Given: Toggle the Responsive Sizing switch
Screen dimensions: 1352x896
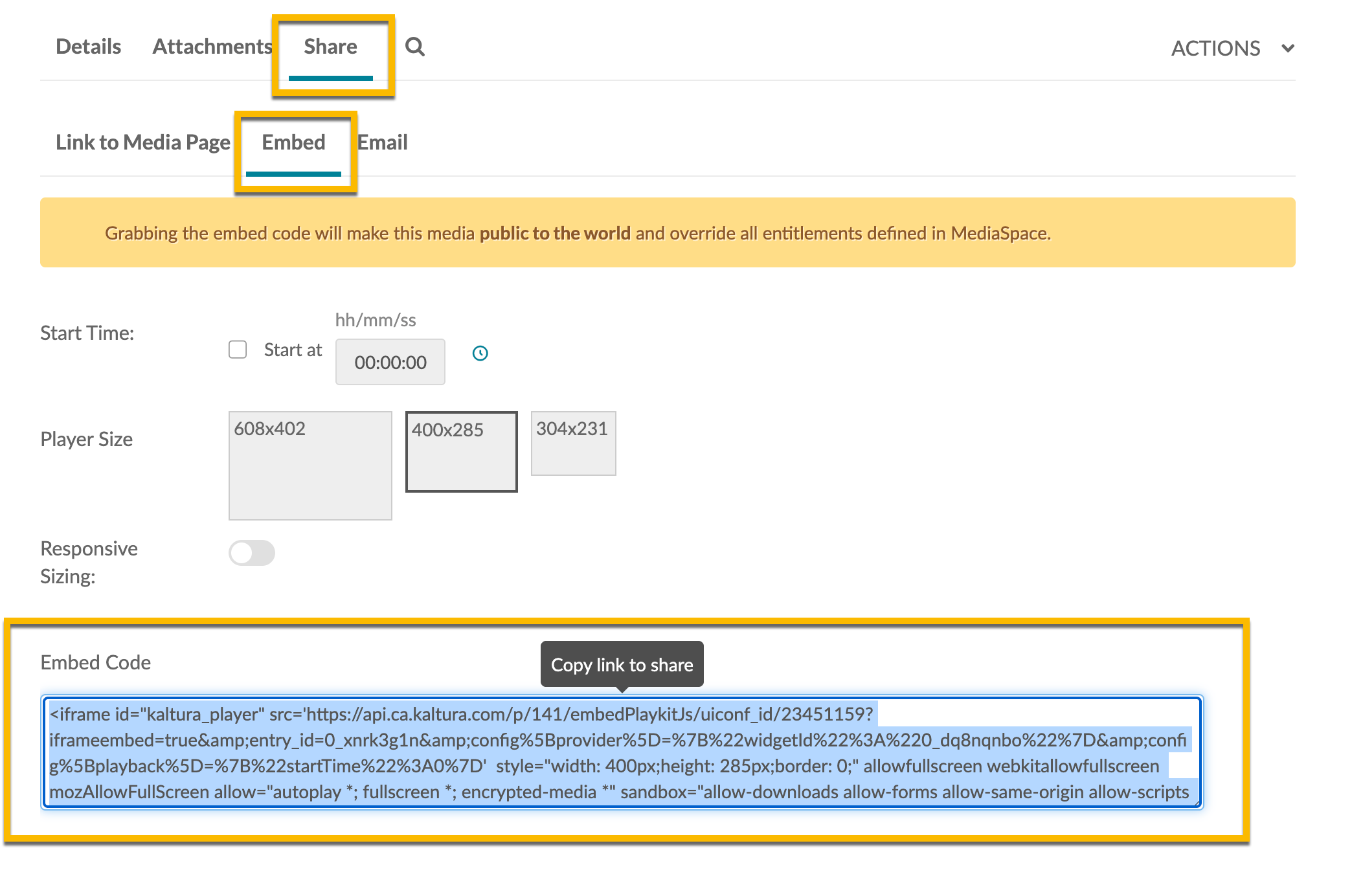Looking at the screenshot, I should tap(252, 553).
